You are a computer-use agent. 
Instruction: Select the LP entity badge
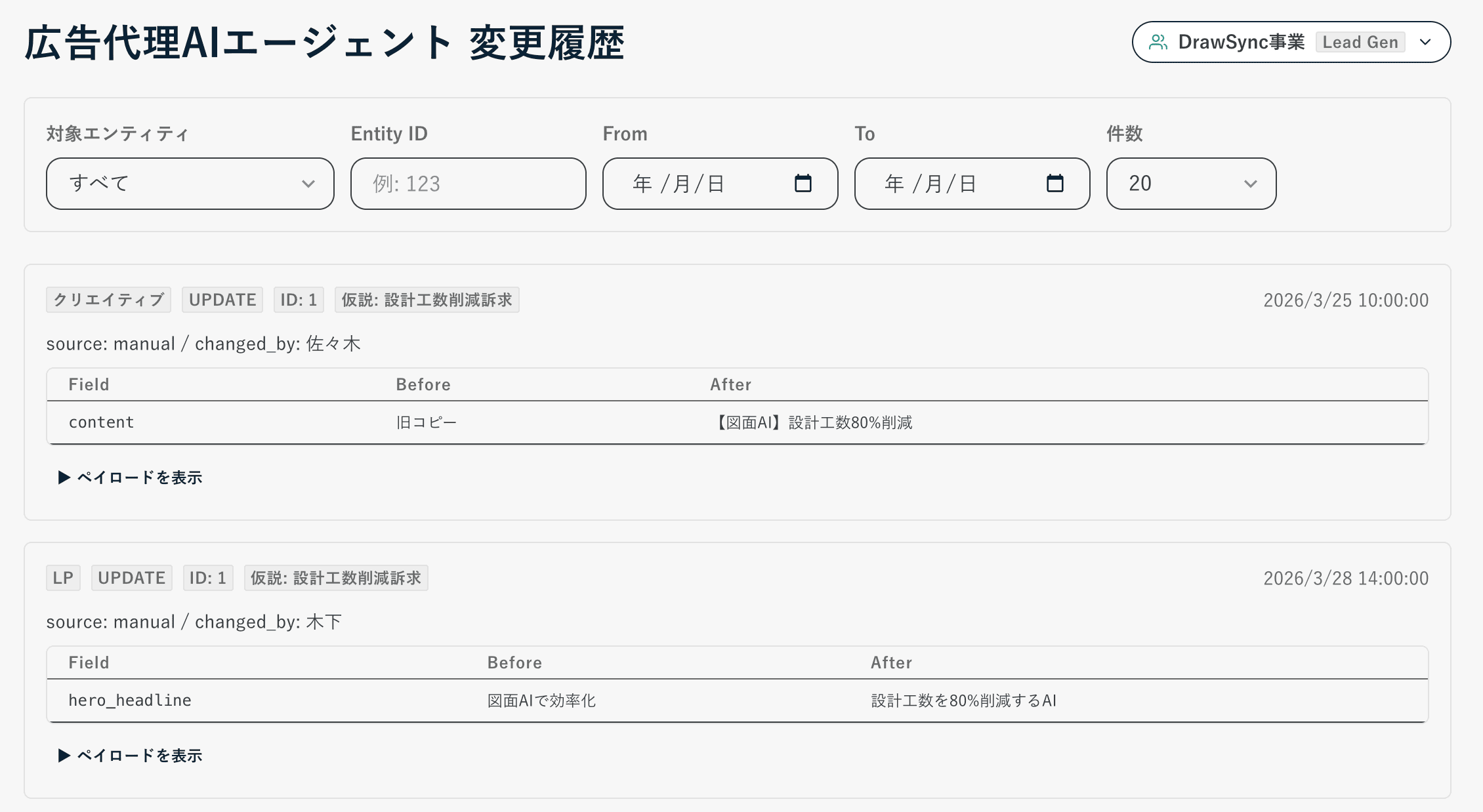coord(62,578)
